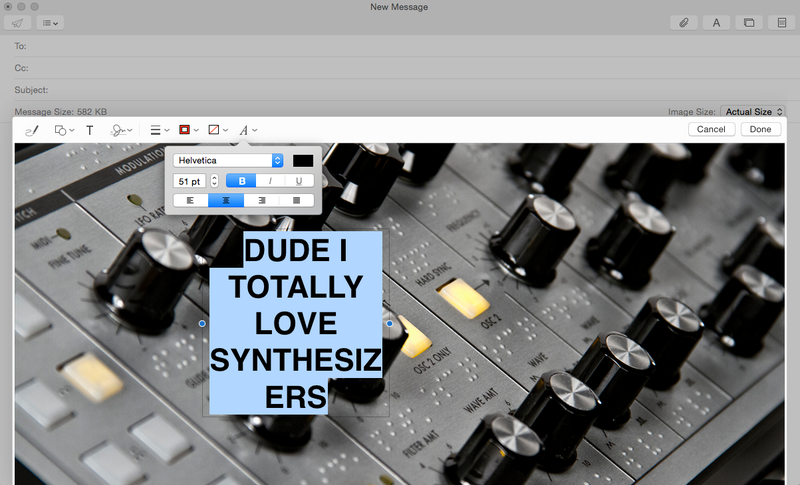
Task: Center align the text
Action: click(226, 200)
